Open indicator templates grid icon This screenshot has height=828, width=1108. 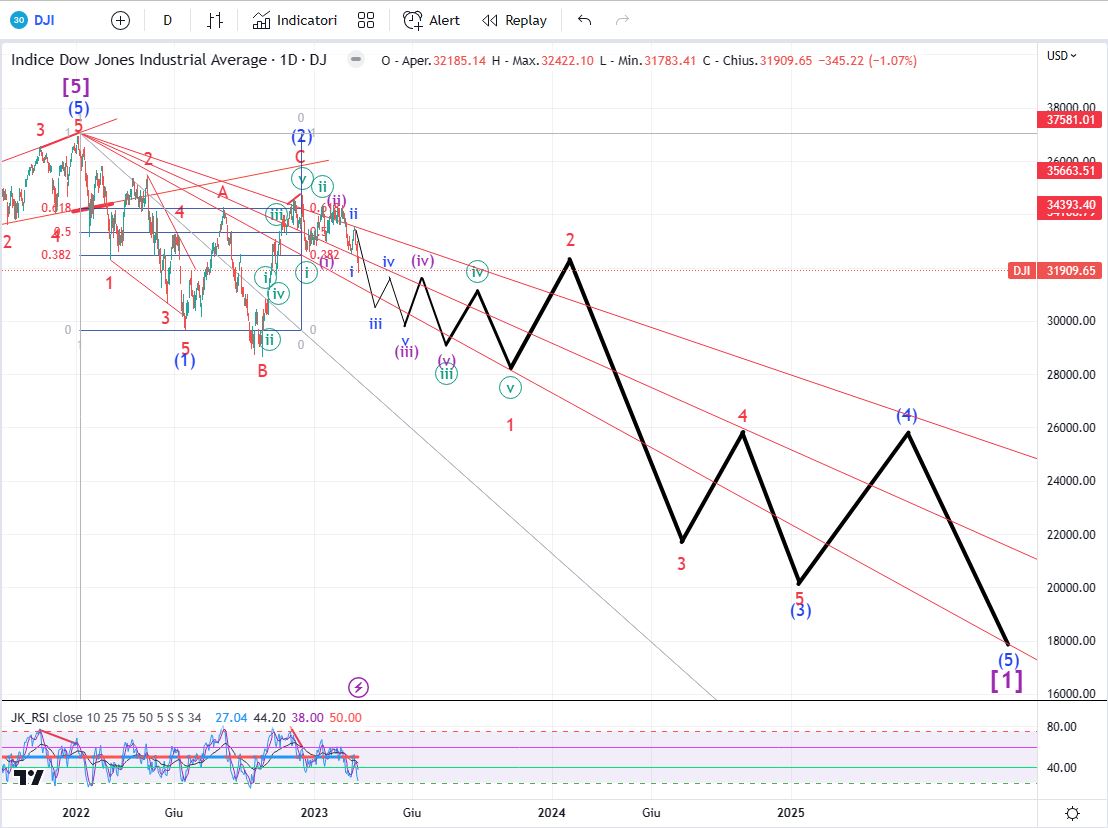(x=366, y=20)
